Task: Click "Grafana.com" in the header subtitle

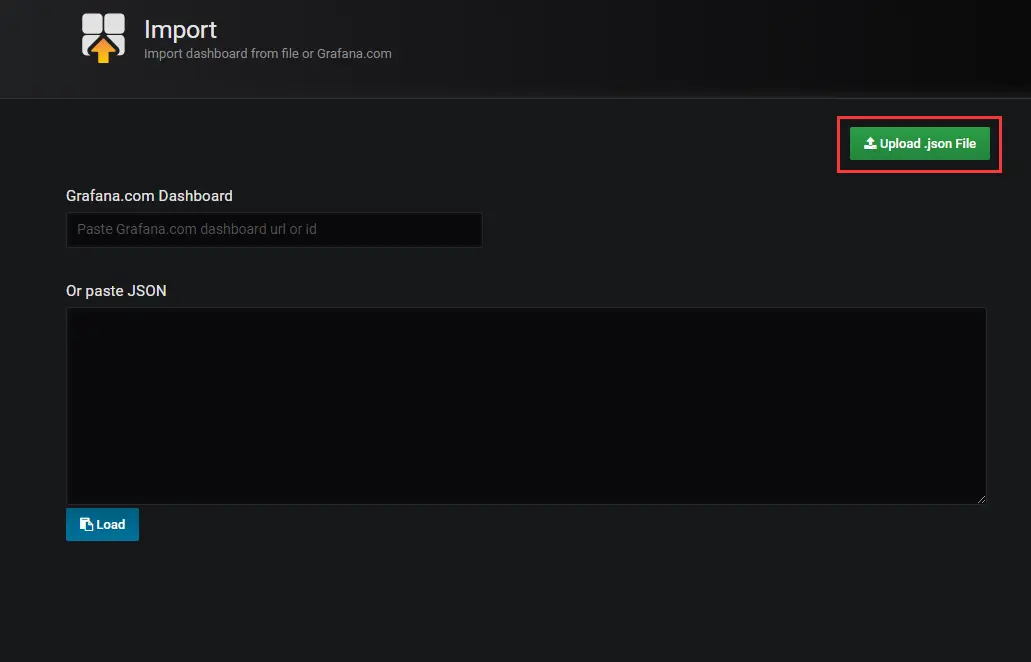Action: [x=354, y=54]
